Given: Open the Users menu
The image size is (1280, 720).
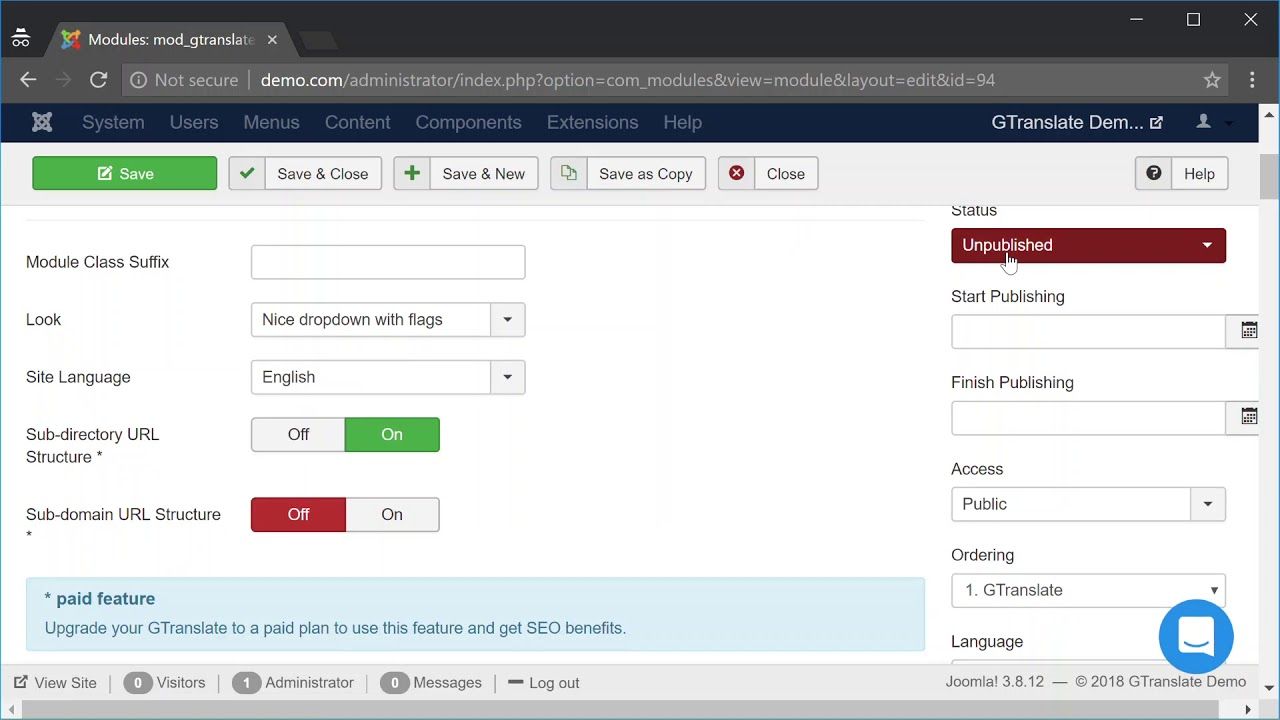Looking at the screenshot, I should tap(194, 122).
